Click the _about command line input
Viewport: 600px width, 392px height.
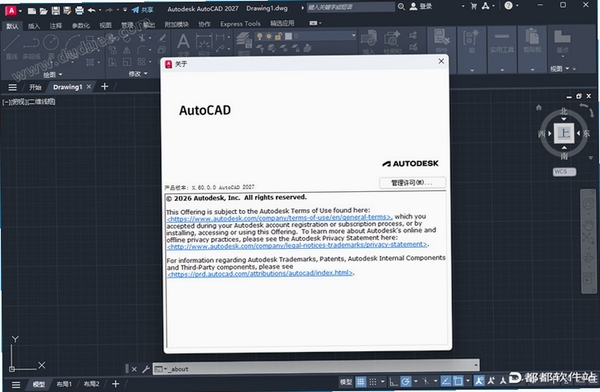pyautogui.click(x=316, y=369)
